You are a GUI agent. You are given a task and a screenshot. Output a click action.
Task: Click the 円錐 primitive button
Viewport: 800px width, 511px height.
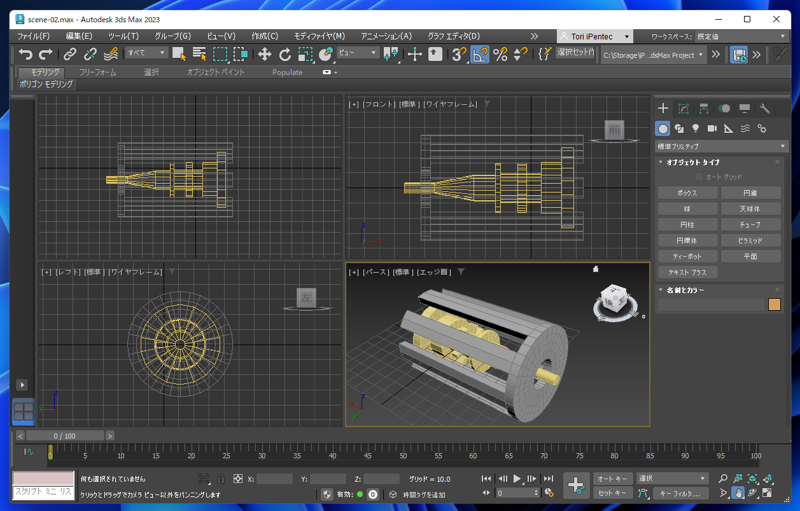click(750, 193)
